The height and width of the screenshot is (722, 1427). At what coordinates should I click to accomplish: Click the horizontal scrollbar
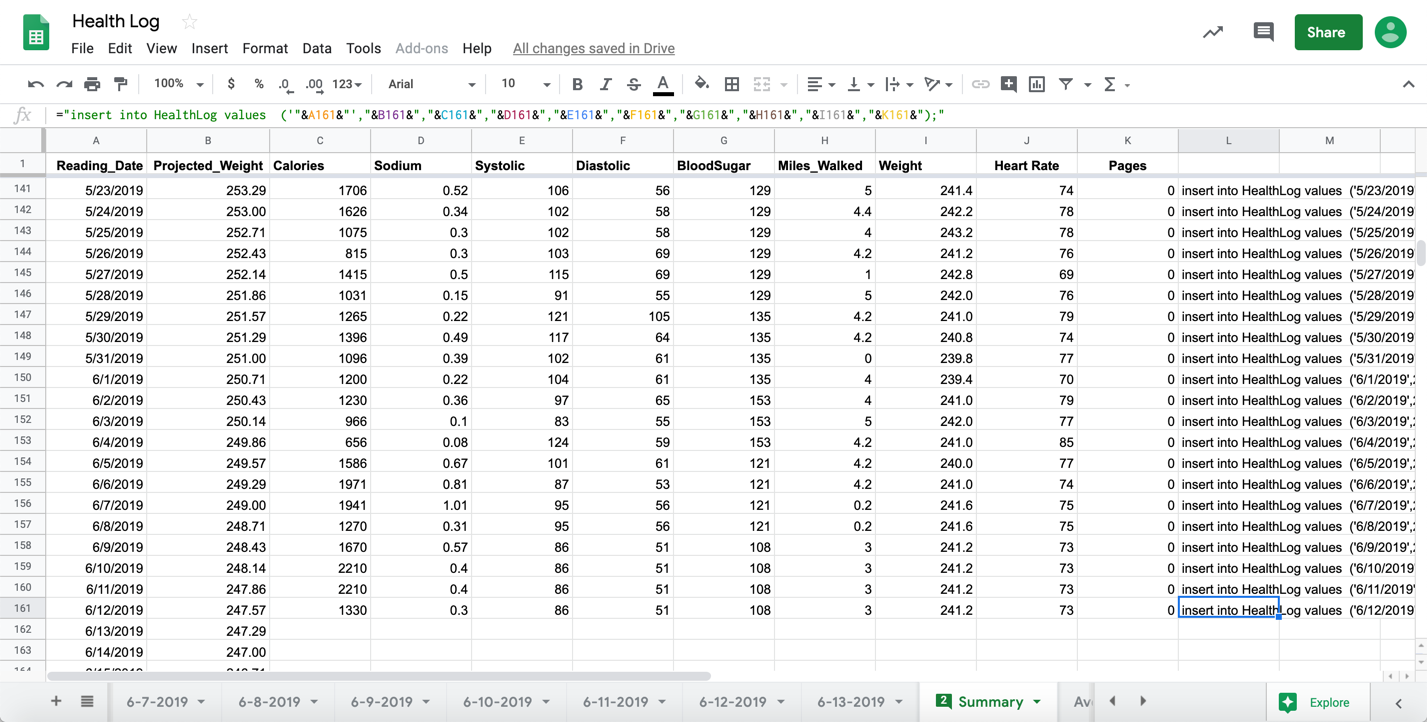tap(378, 676)
